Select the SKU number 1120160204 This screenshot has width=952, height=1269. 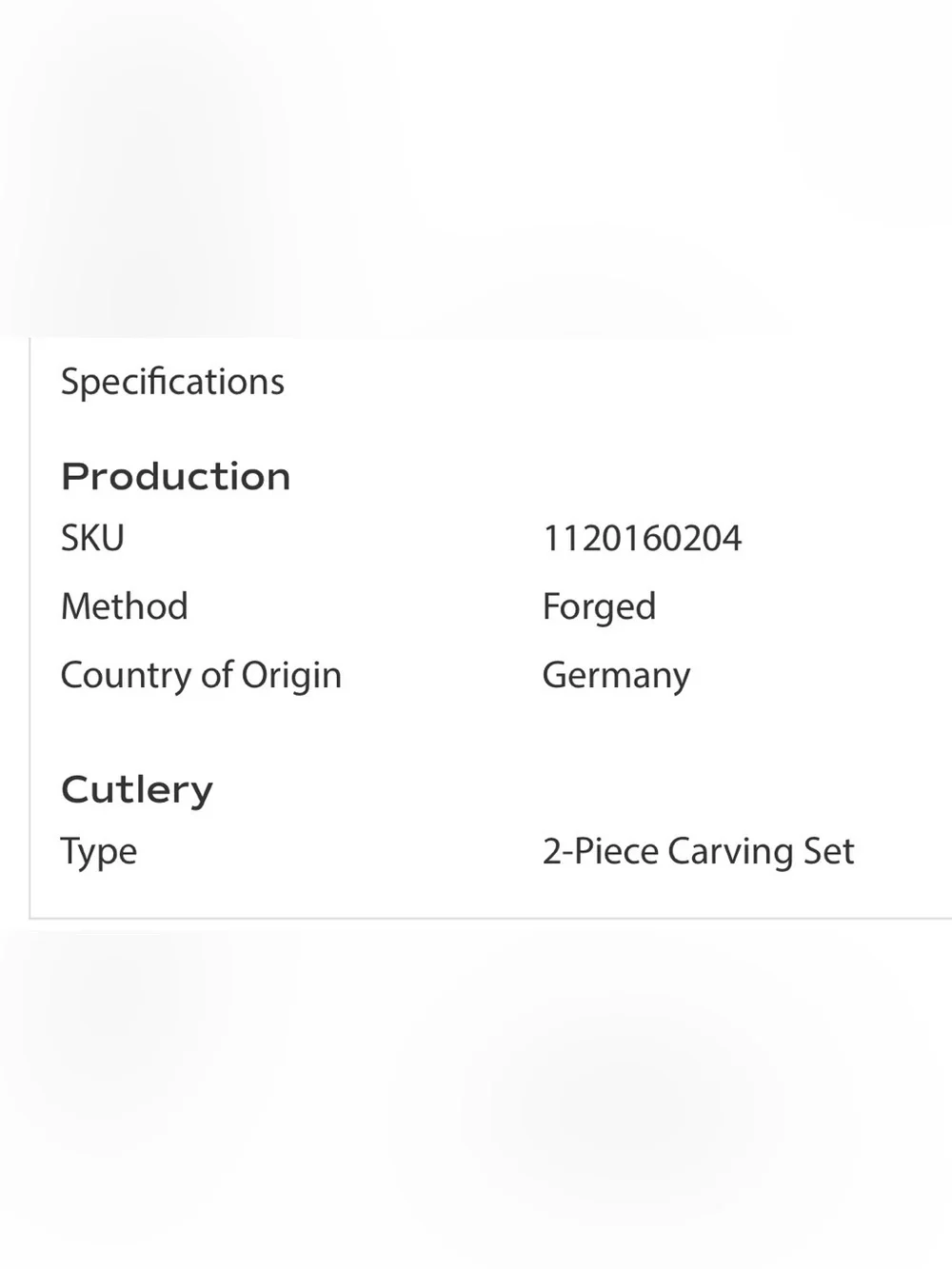pyautogui.click(x=642, y=538)
